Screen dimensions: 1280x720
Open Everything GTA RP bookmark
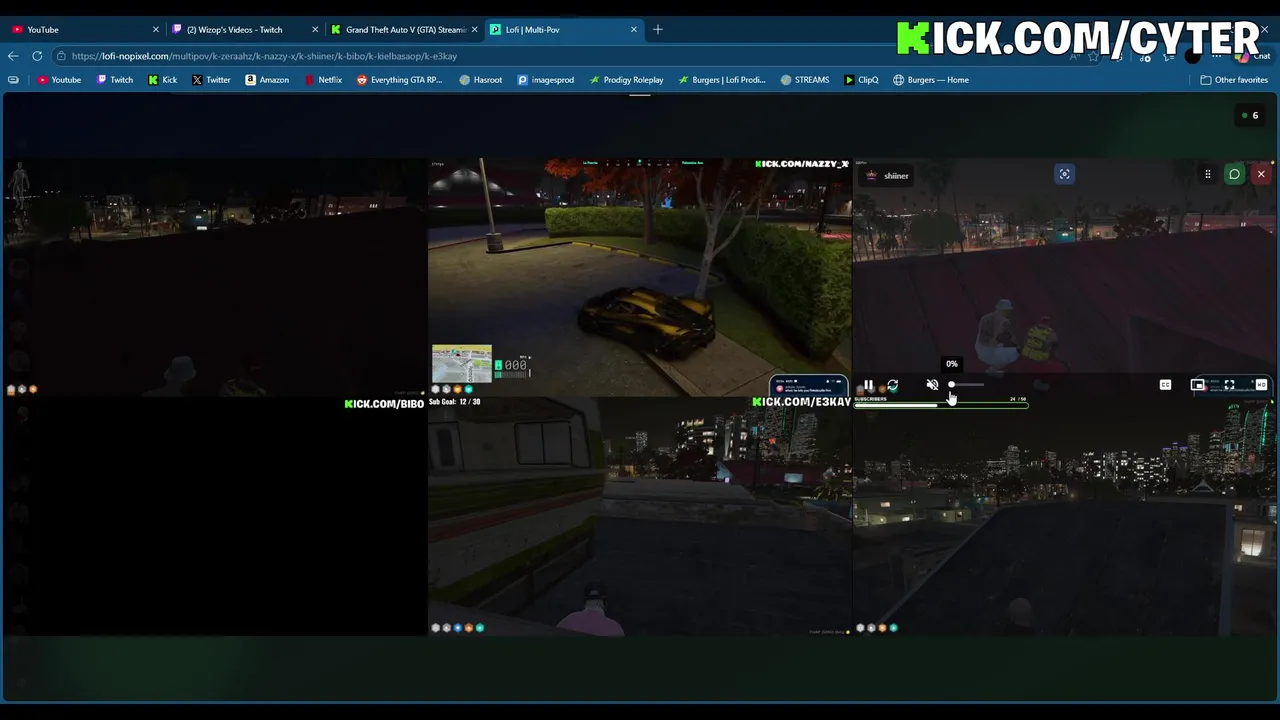click(x=399, y=80)
